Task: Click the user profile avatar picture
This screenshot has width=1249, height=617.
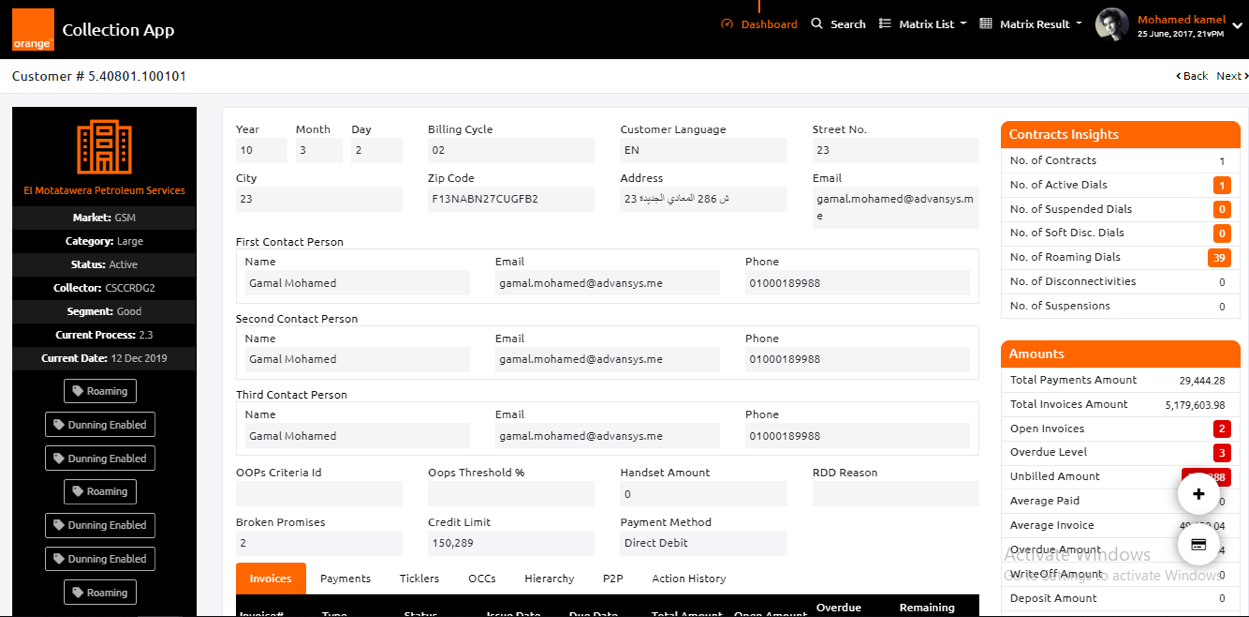Action: coord(1112,25)
